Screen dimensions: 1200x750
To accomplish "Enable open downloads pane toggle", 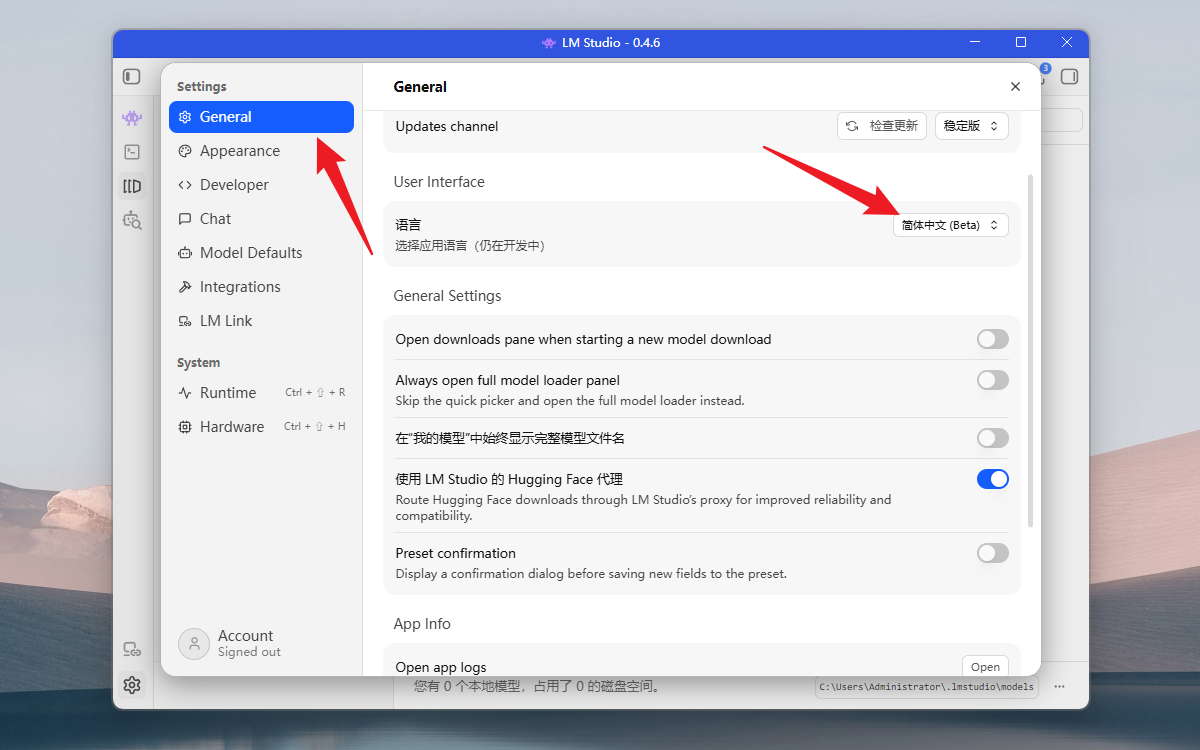I will point(992,339).
